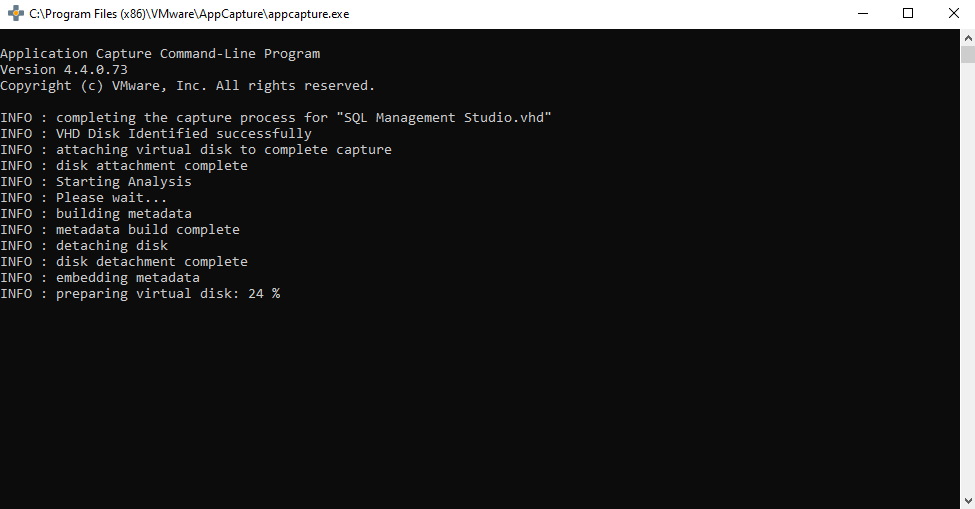Screen dimensions: 975x509
Task: Minimize the appcapture console window
Action: pos(862,14)
